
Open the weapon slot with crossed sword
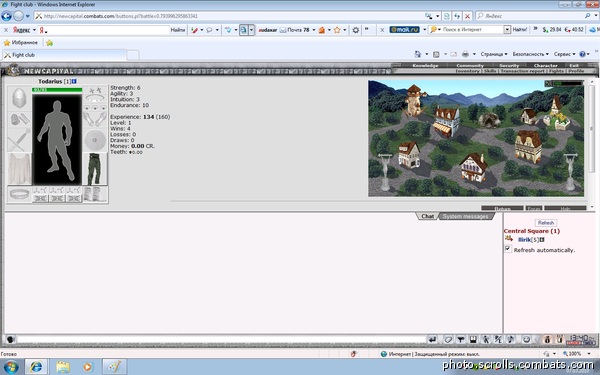click(x=19, y=140)
